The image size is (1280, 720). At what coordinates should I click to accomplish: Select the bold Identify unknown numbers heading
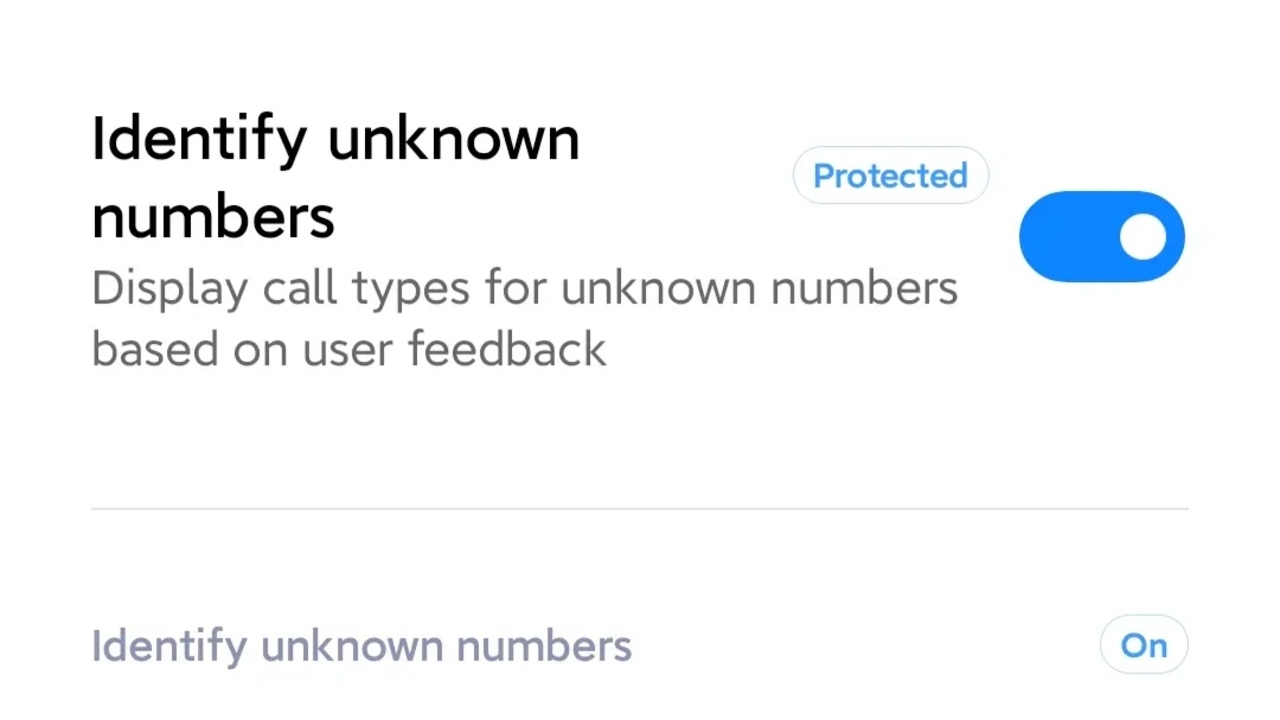pyautogui.click(x=335, y=177)
